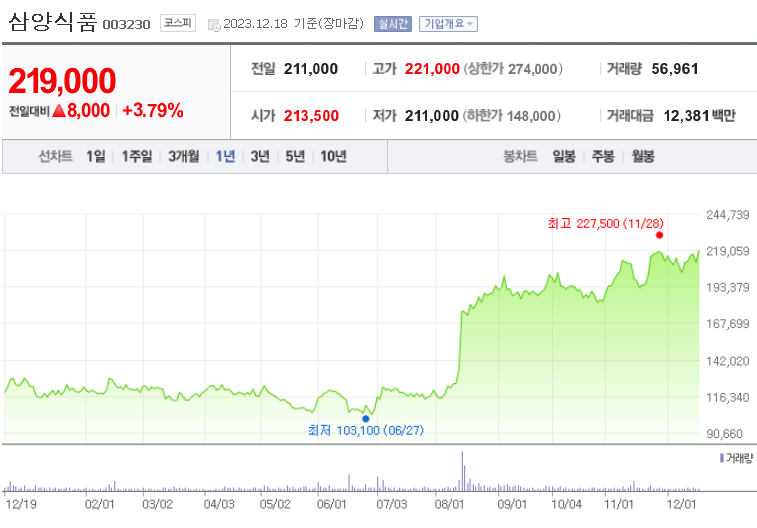Click the 상한가 274,000 text
This screenshot has height=528, width=757.
pyautogui.click(x=513, y=69)
